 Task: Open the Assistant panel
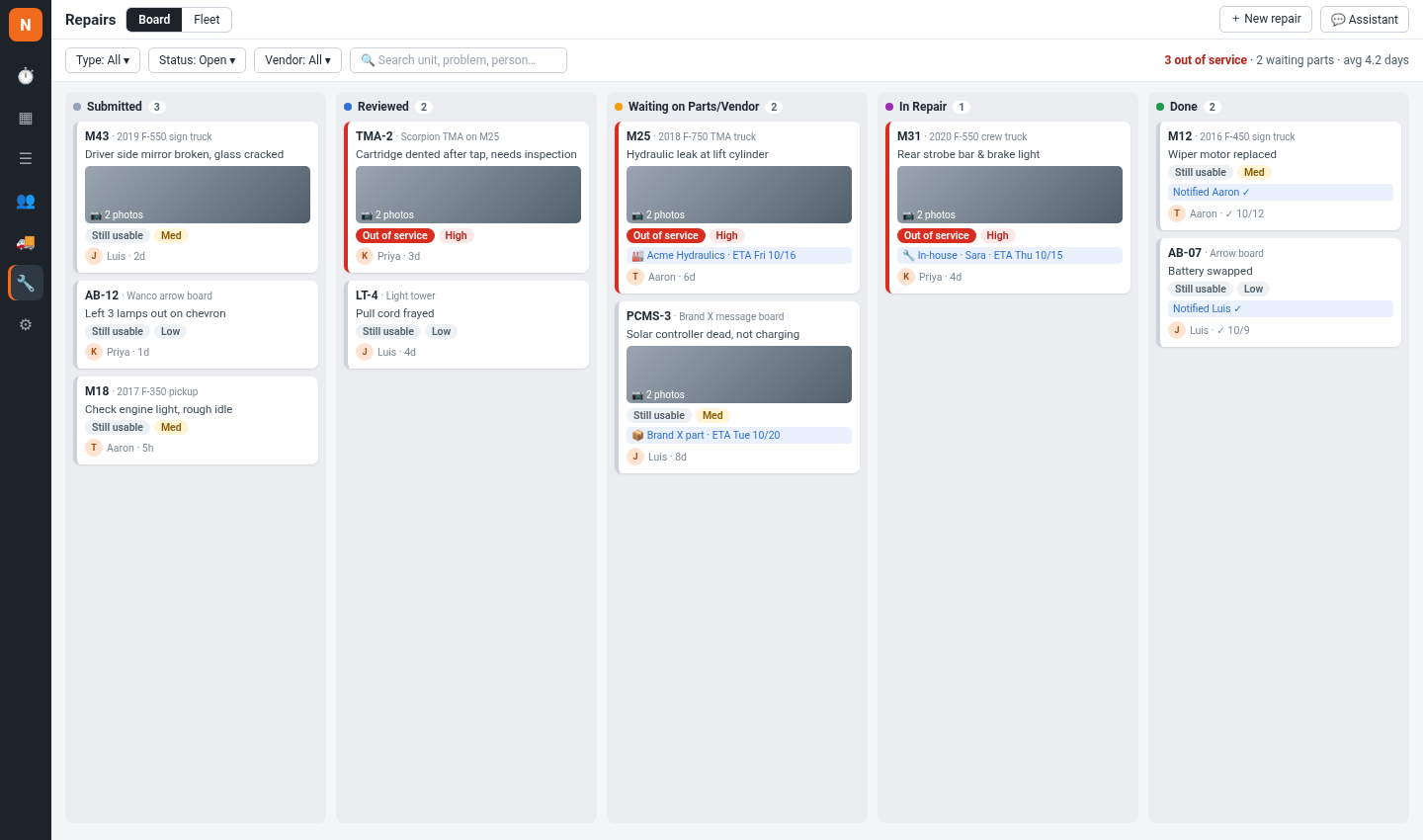(x=1365, y=19)
